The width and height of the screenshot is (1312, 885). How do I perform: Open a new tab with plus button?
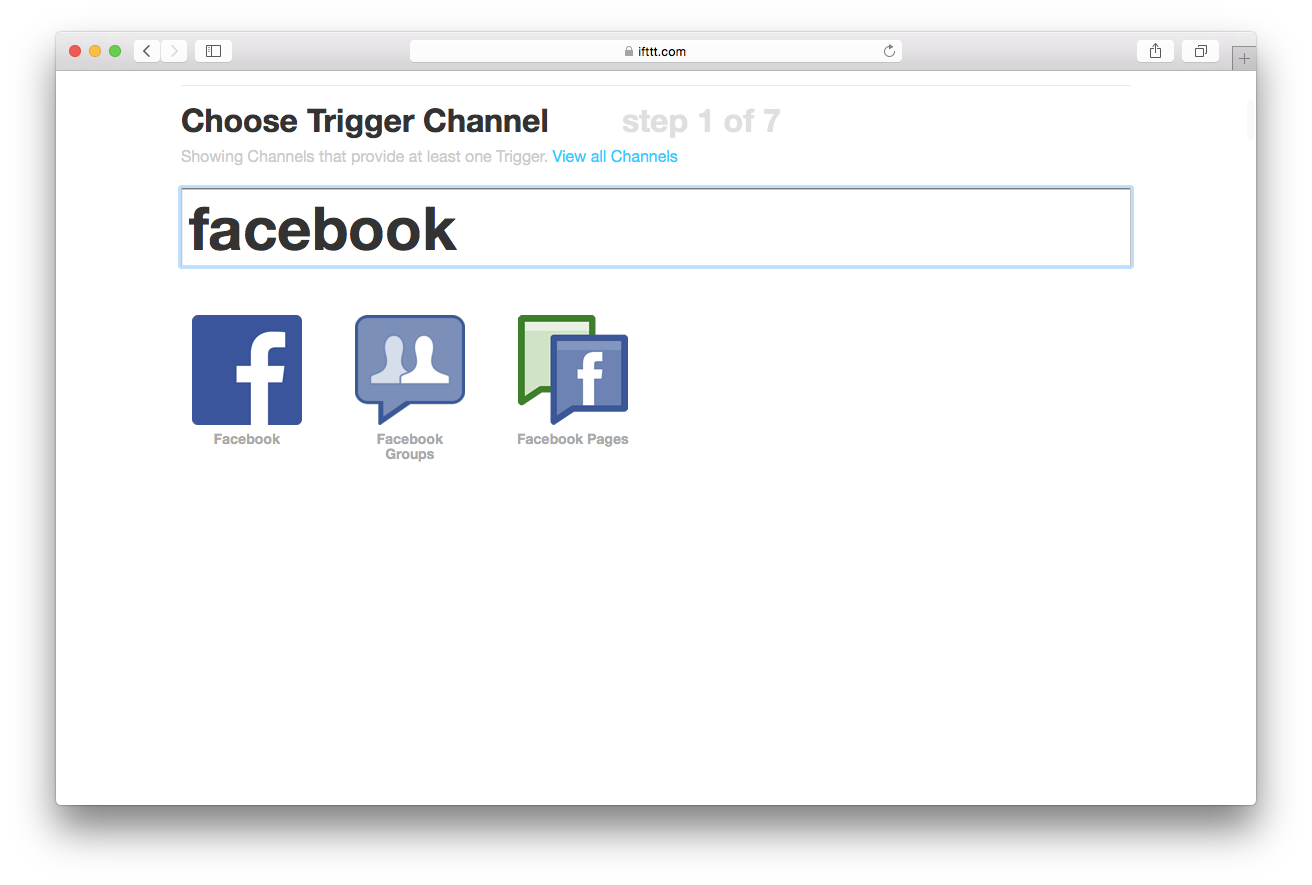[x=1244, y=58]
